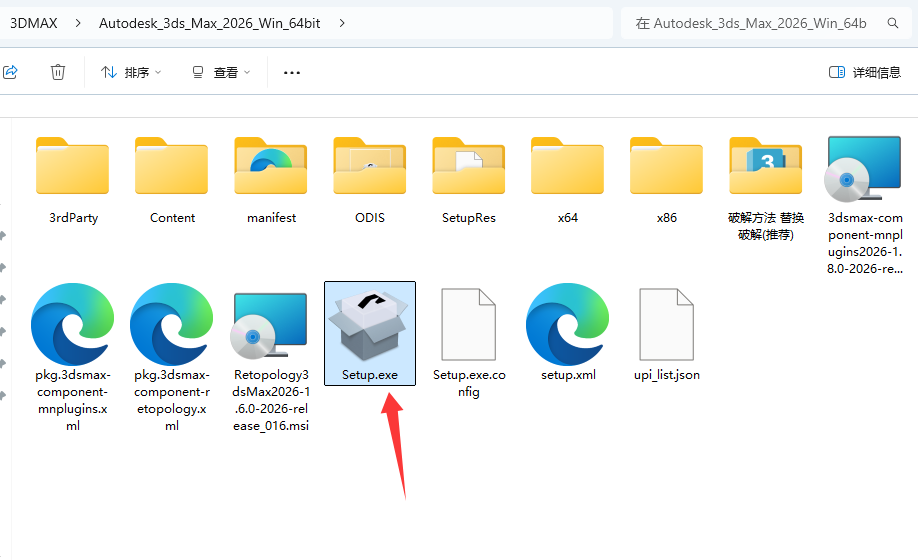Go to 3DMAX breadcrumb folder

click(x=34, y=23)
